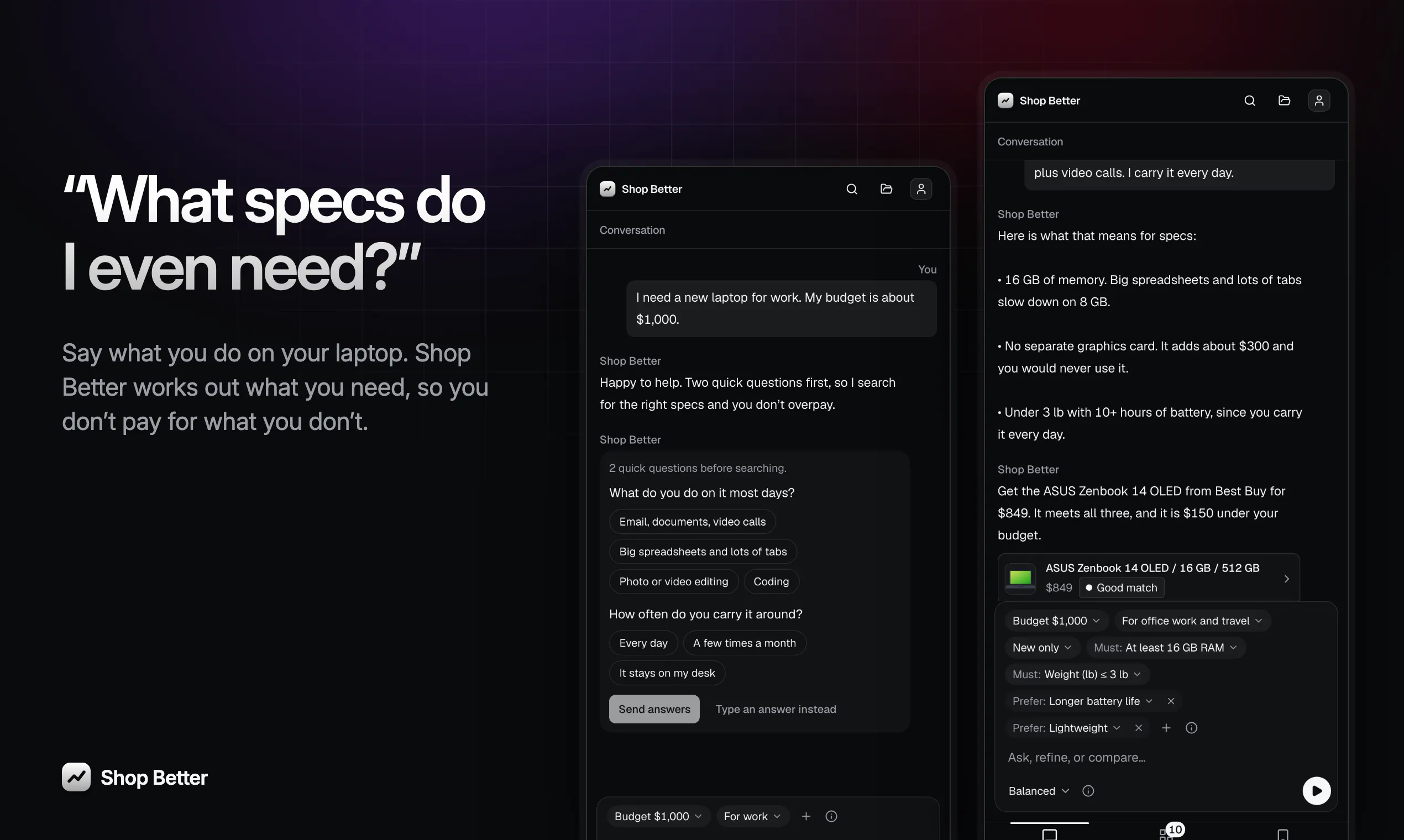Add a filter with the plus after Lightweight
The height and width of the screenshot is (840, 1404).
pos(1166,728)
